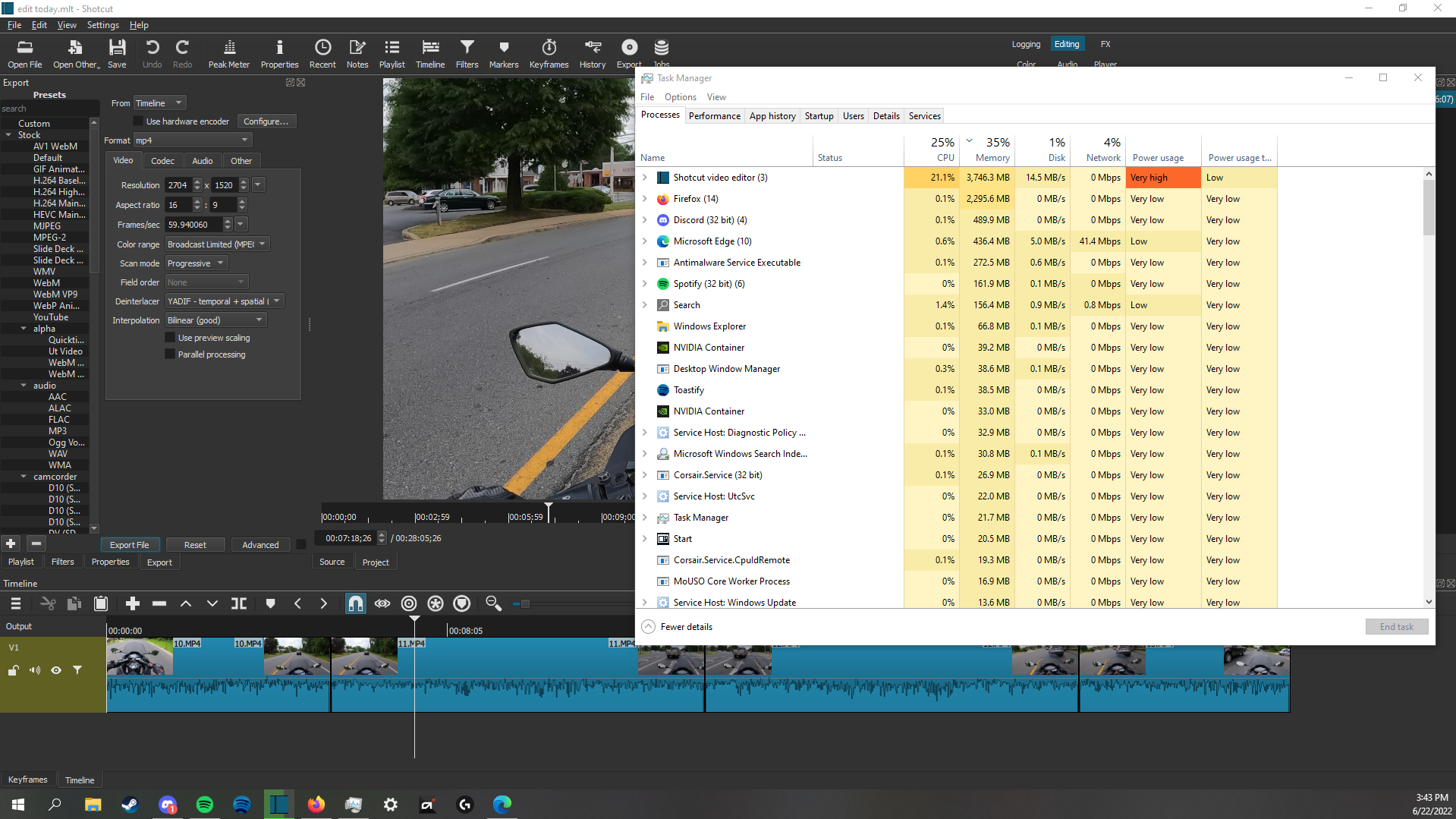The height and width of the screenshot is (819, 1456).
Task: Click the timeline Overwrite down-arrow icon
Action: [212, 603]
